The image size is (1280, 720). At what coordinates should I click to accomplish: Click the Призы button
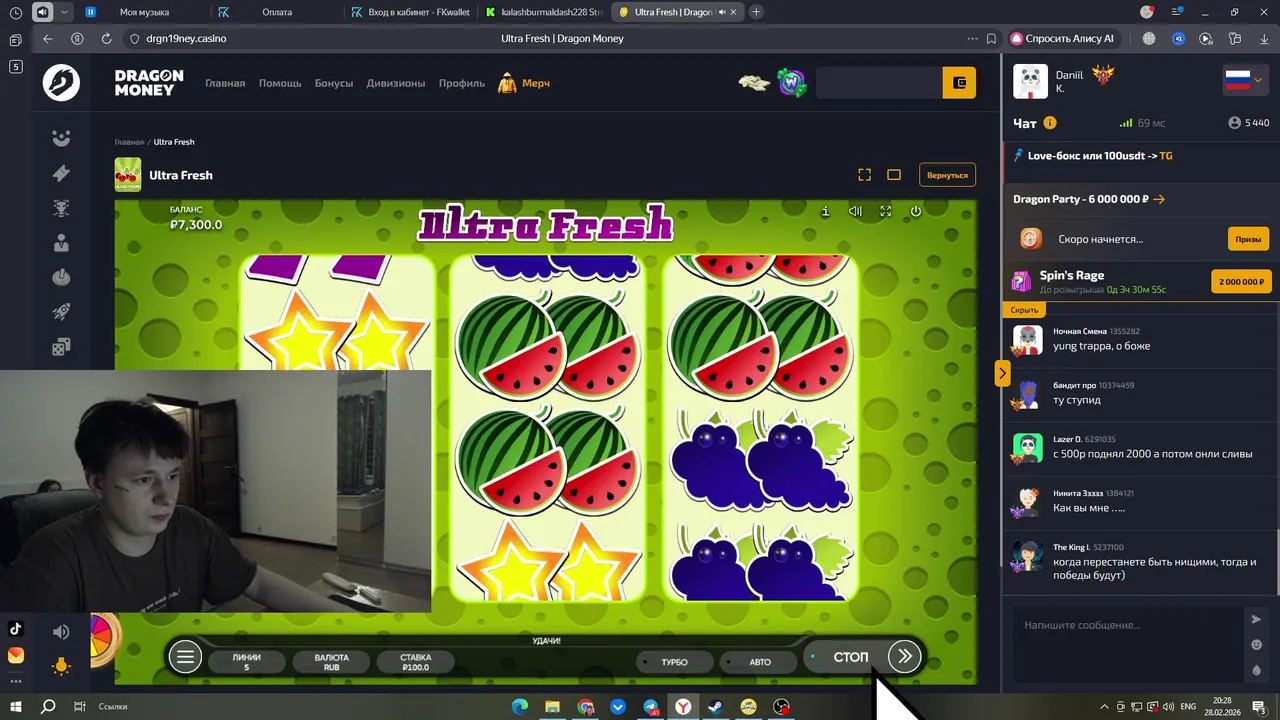click(x=1248, y=239)
